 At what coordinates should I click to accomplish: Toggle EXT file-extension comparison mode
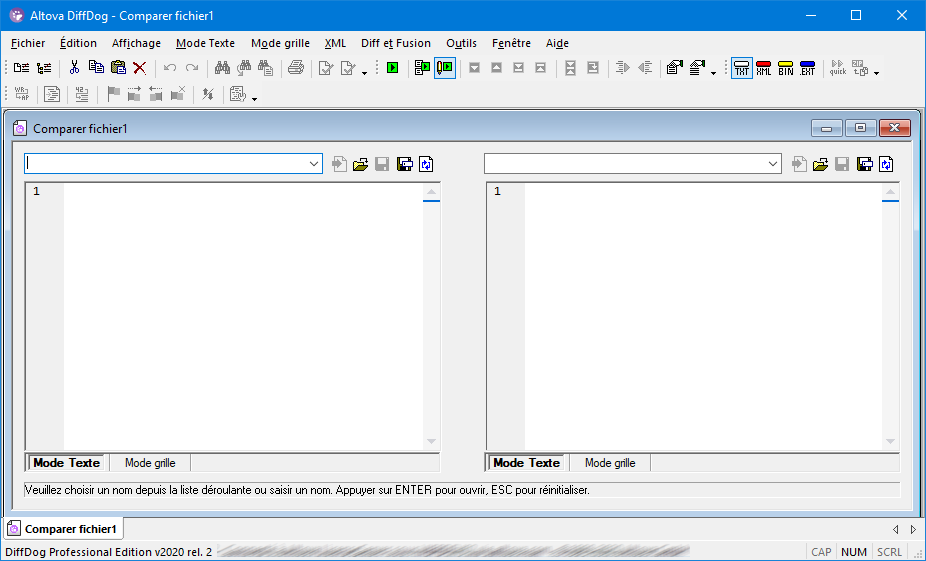(807, 68)
